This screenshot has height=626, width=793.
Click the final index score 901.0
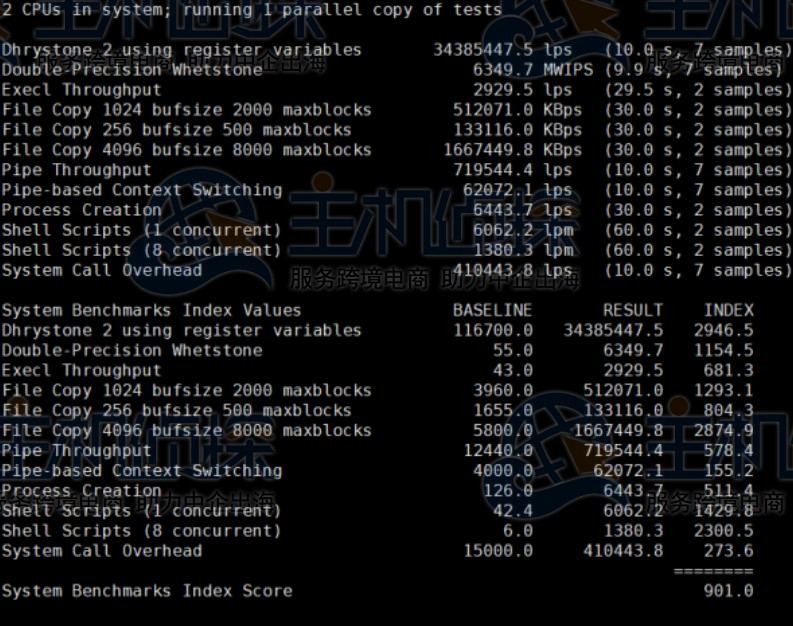click(x=728, y=591)
